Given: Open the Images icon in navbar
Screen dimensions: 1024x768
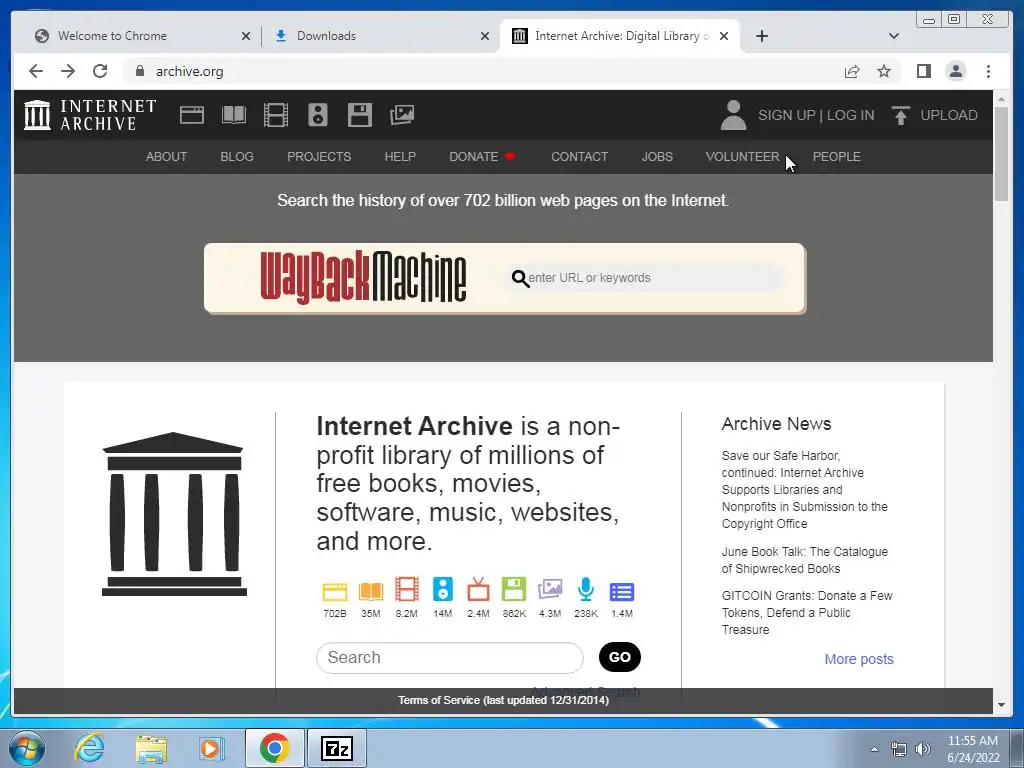Looking at the screenshot, I should pyautogui.click(x=402, y=115).
